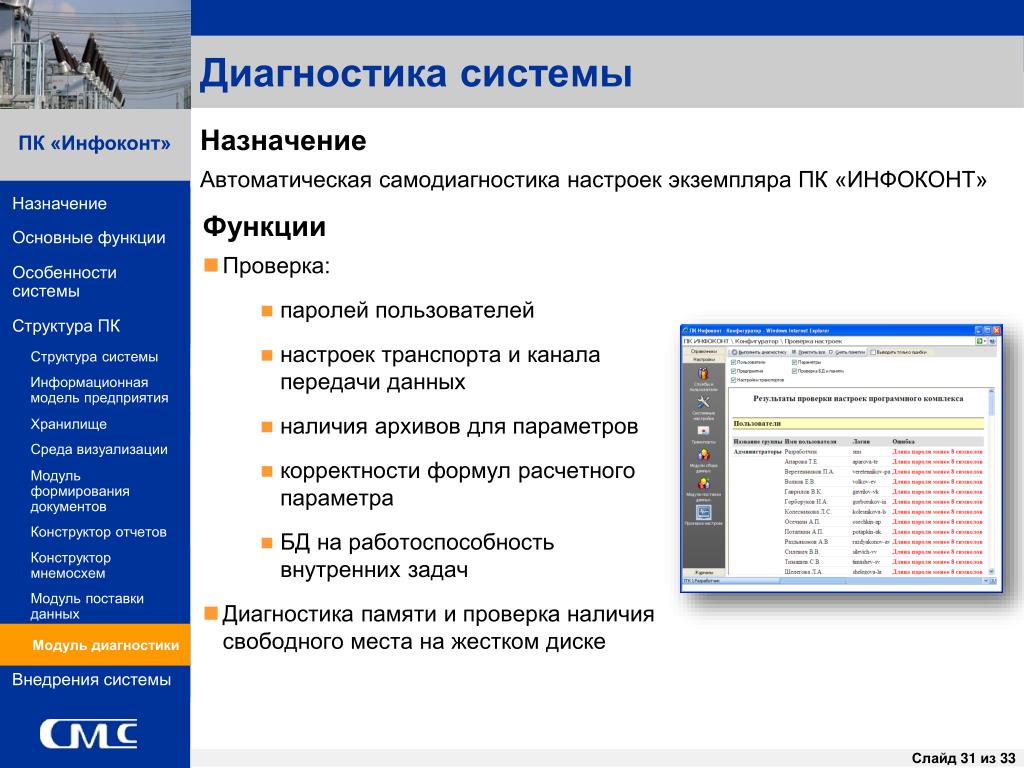The height and width of the screenshot is (768, 1024).
Task: Go to 'Основные функции' section
Action: [89, 238]
